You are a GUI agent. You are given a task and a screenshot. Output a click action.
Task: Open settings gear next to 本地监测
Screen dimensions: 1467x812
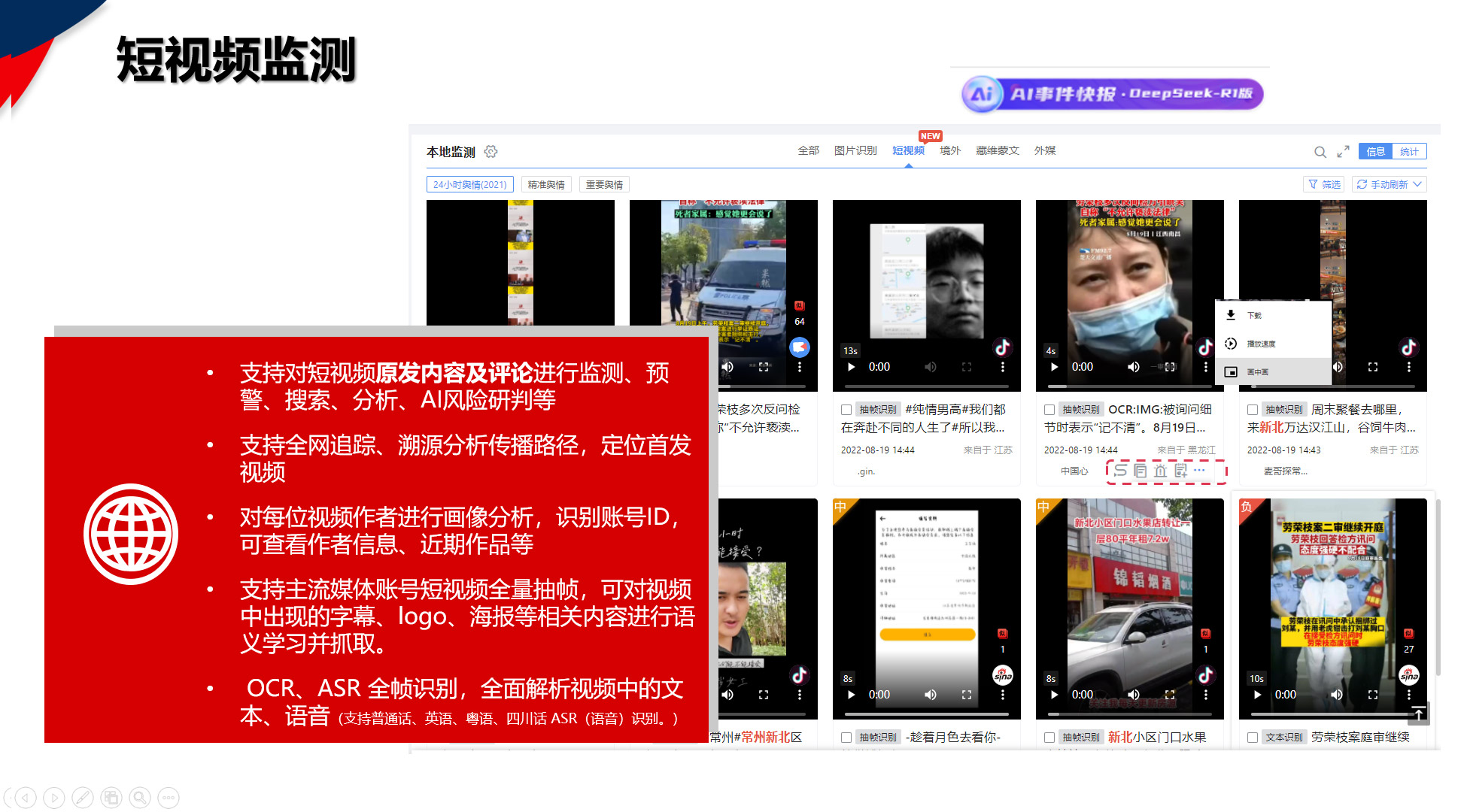[491, 152]
